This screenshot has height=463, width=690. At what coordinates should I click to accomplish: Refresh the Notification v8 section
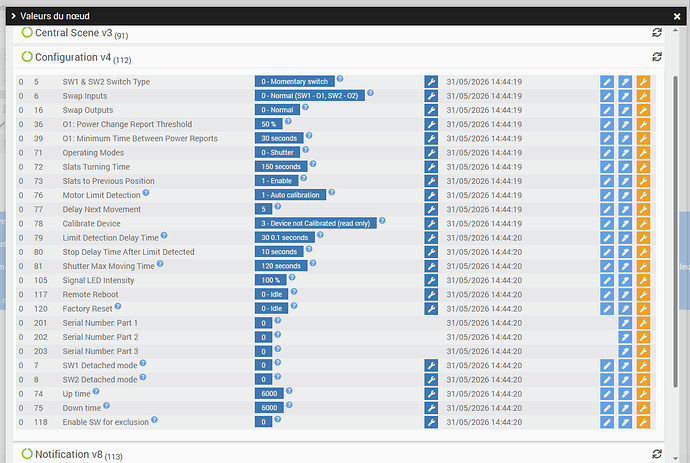tap(657, 454)
